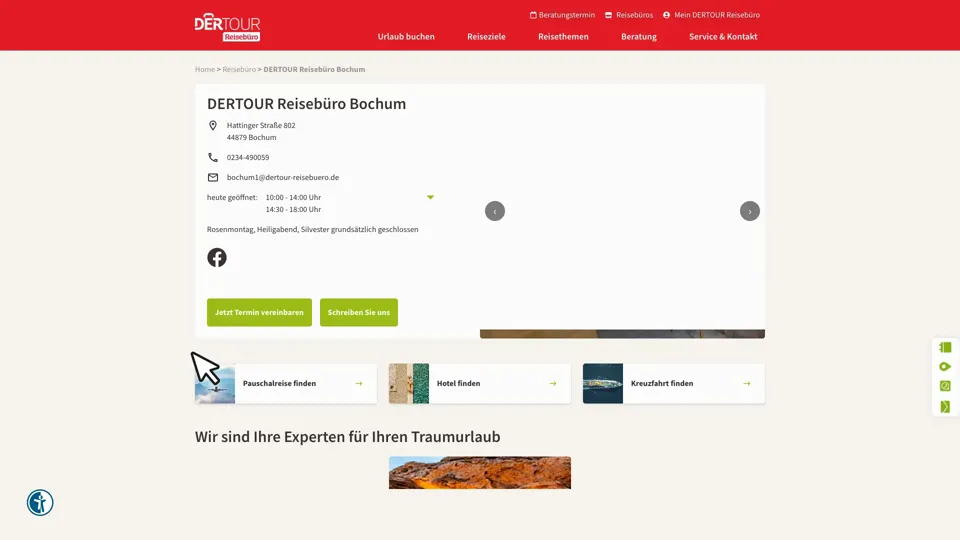Open the Urlaub buchen menu
The image size is (960, 540).
[x=406, y=37]
